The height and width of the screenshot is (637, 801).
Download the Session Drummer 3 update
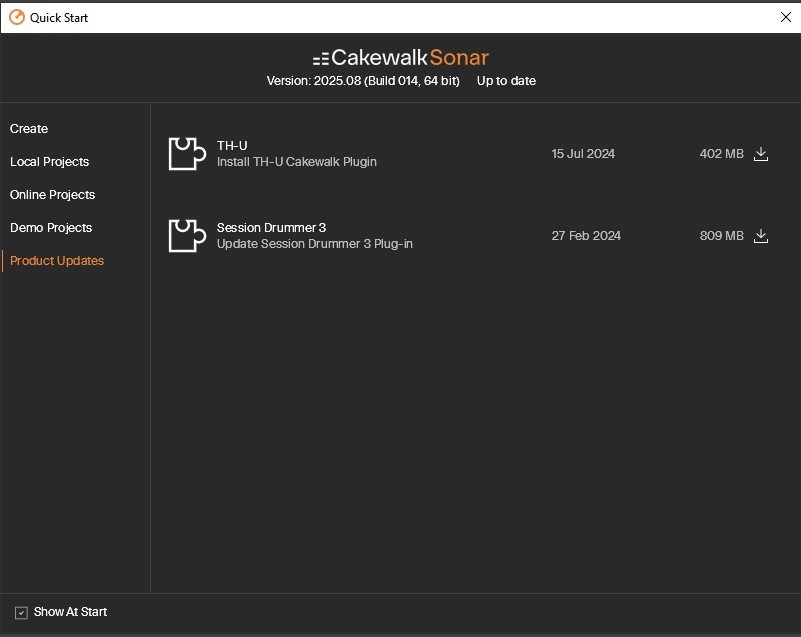(x=761, y=235)
